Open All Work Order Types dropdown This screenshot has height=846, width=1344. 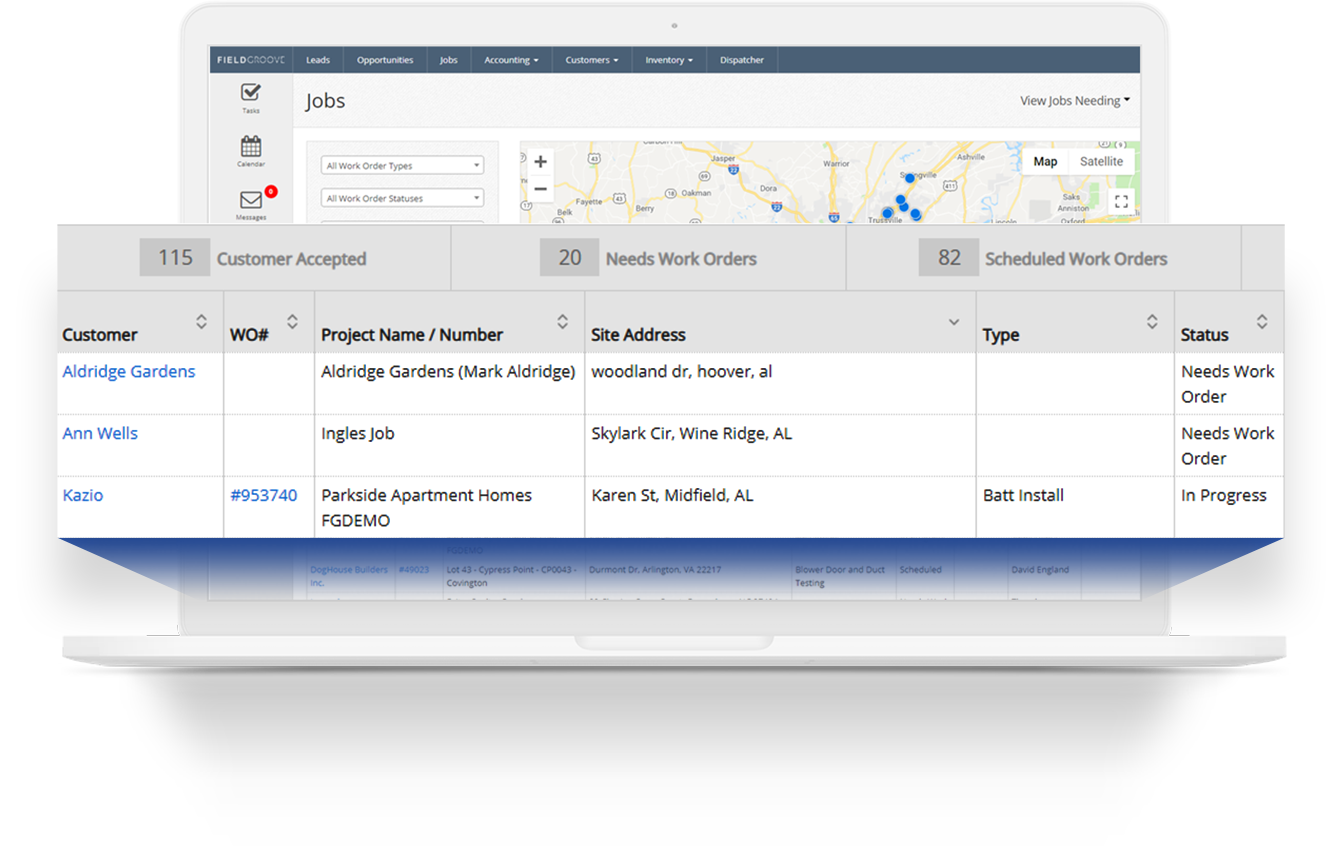tap(402, 166)
